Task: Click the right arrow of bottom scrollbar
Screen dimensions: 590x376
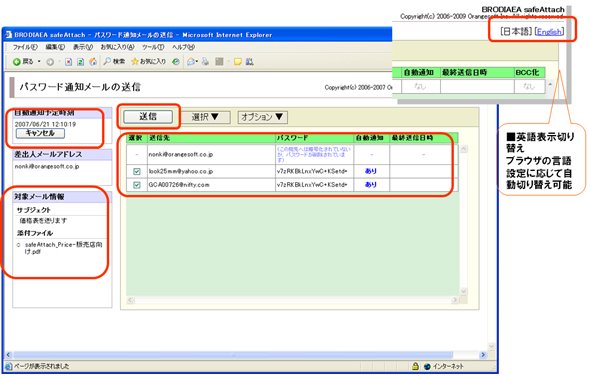Action: click(x=484, y=355)
